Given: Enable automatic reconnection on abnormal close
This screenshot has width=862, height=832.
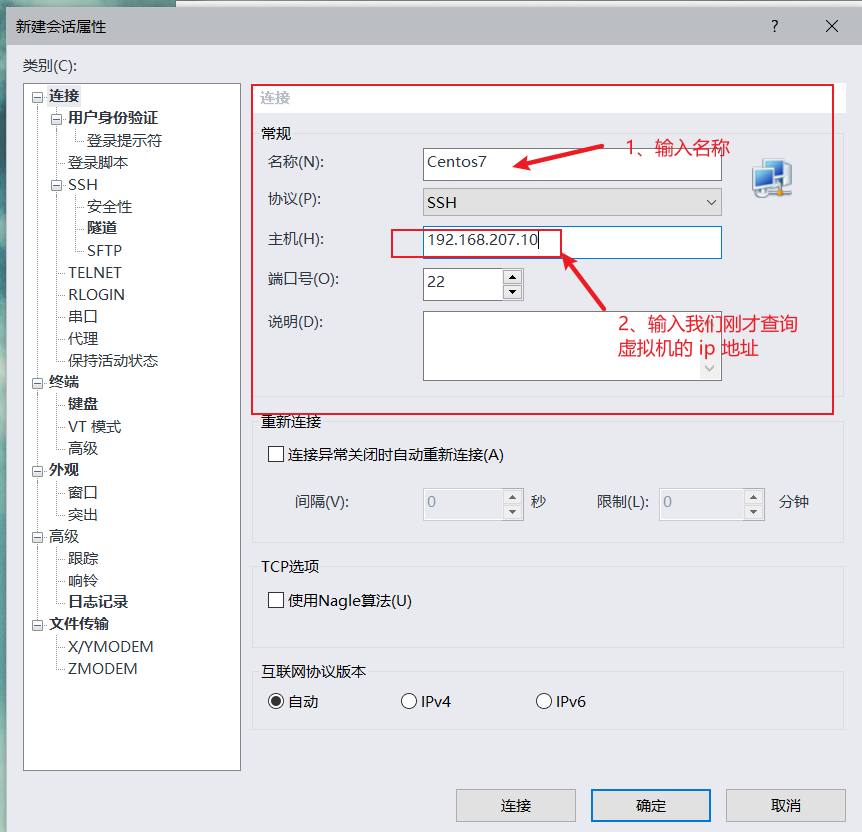Looking at the screenshot, I should 275,453.
